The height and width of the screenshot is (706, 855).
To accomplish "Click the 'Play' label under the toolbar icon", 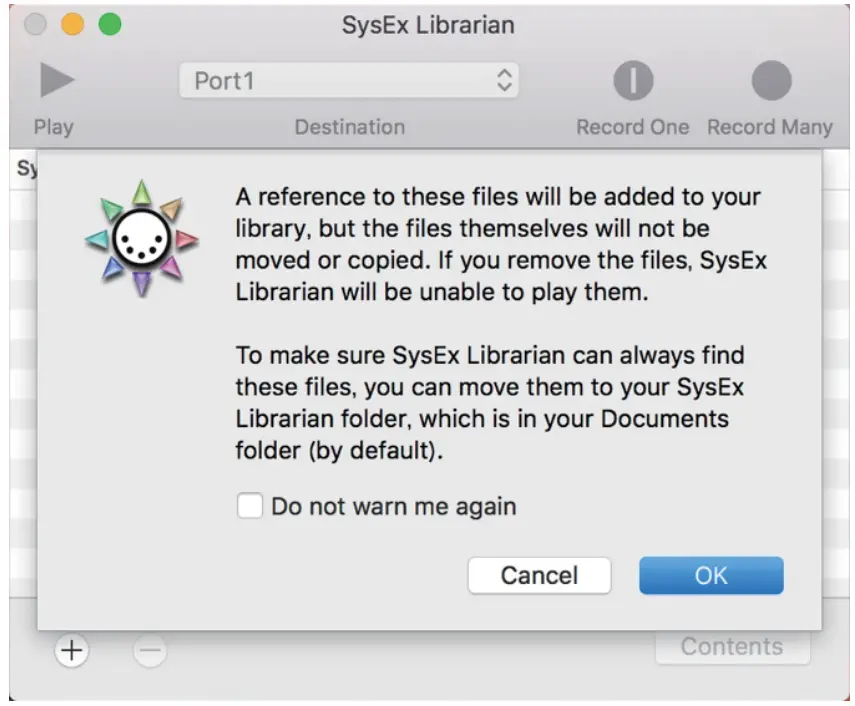I will [53, 127].
